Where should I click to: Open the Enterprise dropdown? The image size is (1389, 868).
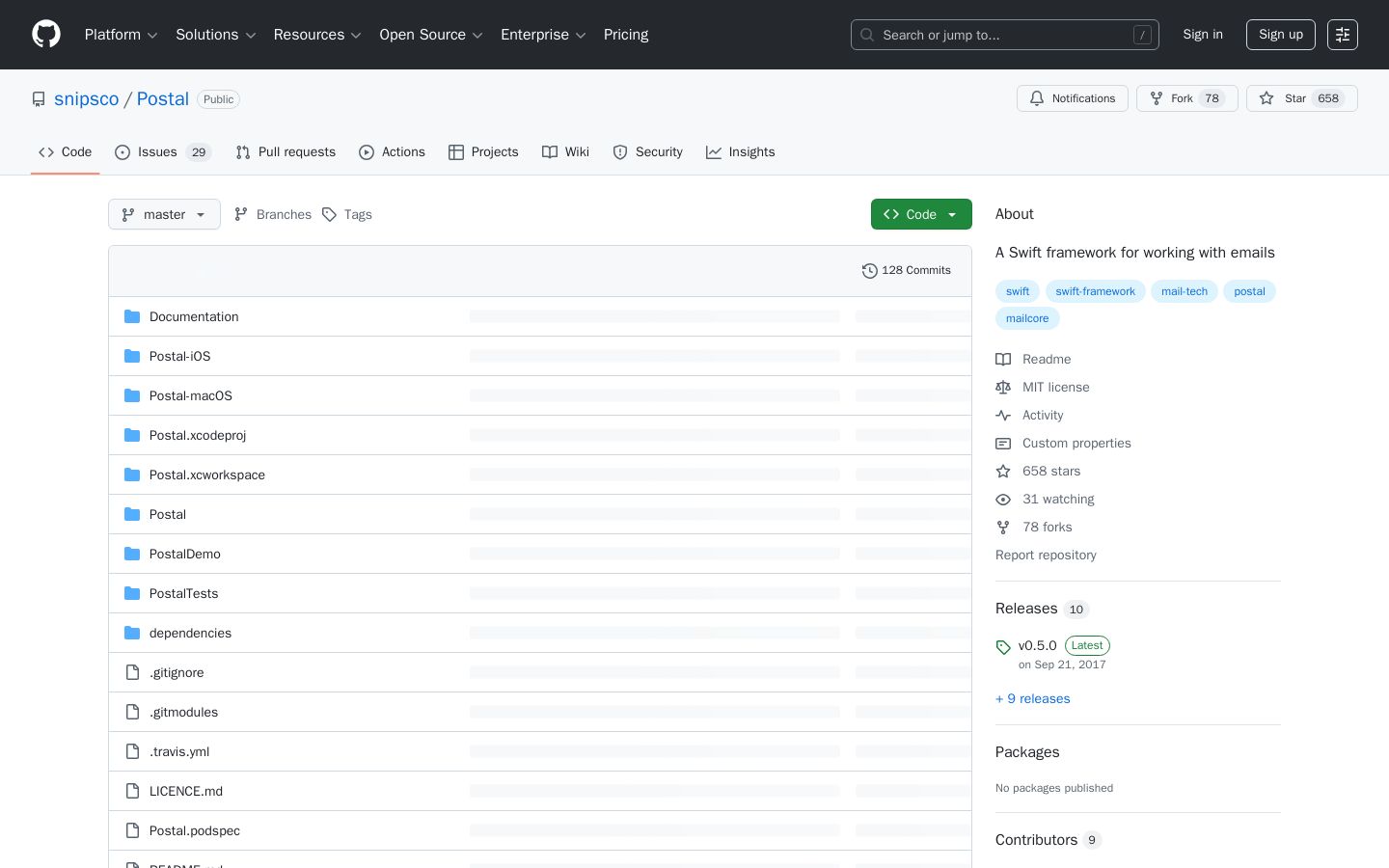(543, 35)
